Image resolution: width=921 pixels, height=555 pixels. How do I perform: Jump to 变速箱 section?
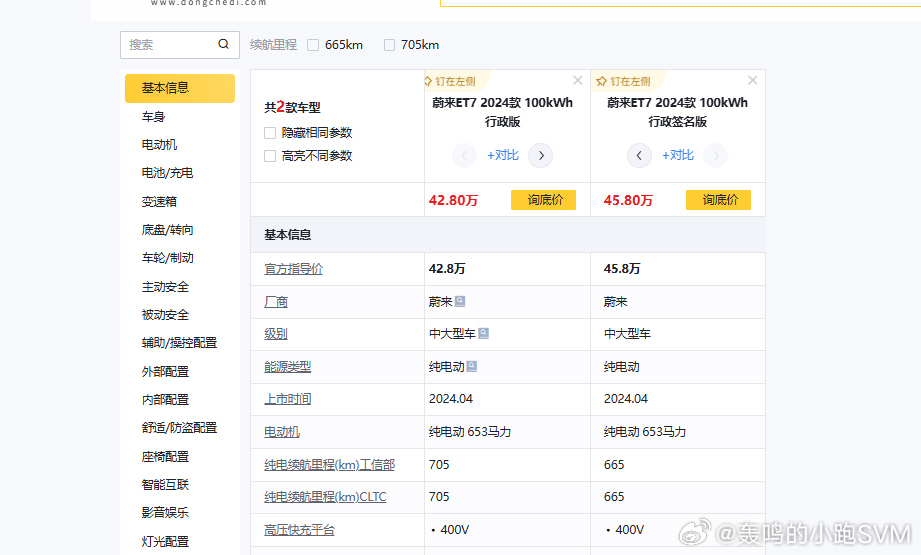[x=159, y=201]
